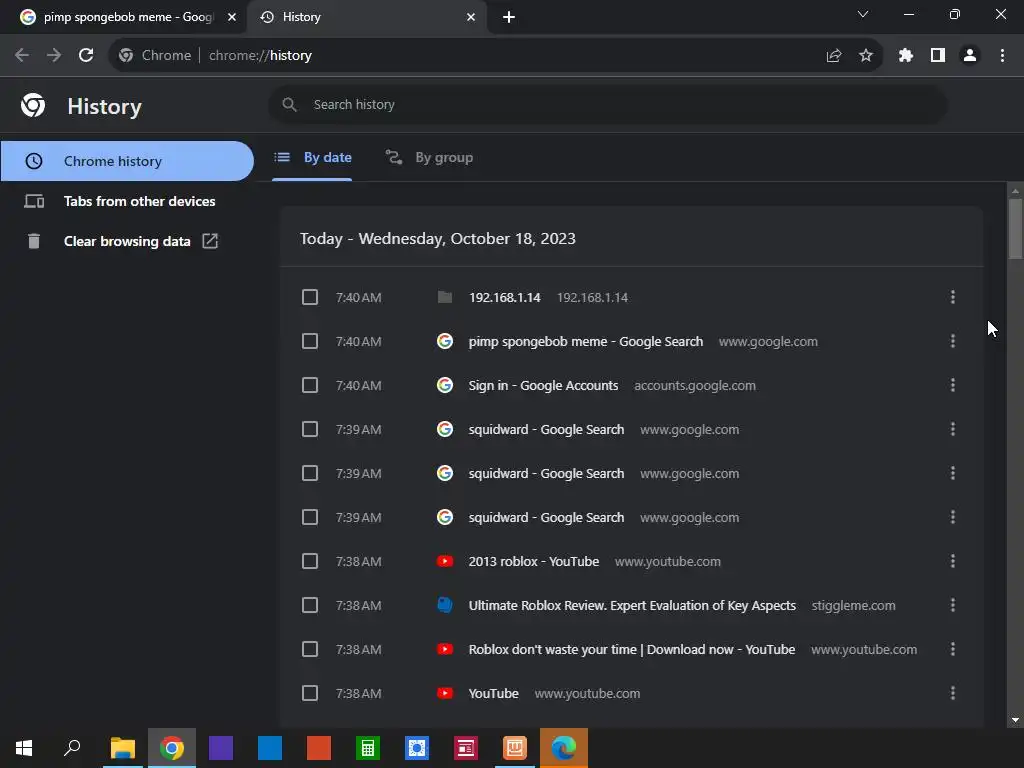Click scrollbar down arrow
This screenshot has height=768, width=1024.
pyautogui.click(x=1015, y=720)
